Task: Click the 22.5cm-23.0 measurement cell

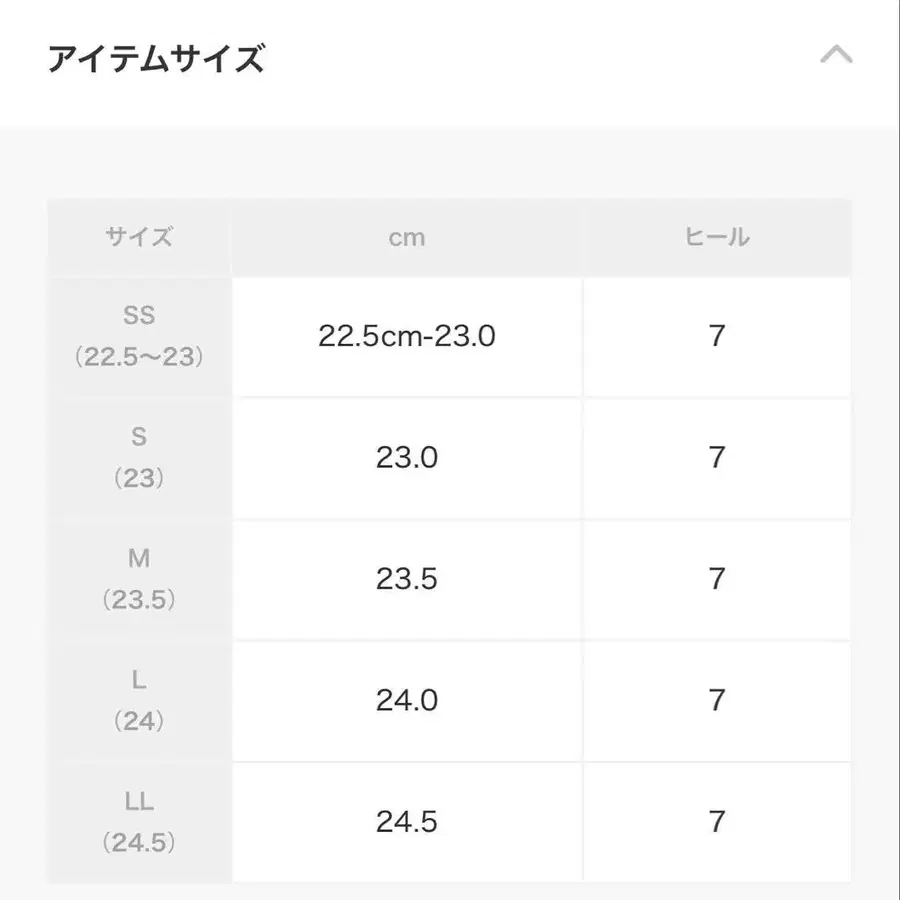Action: (x=406, y=336)
